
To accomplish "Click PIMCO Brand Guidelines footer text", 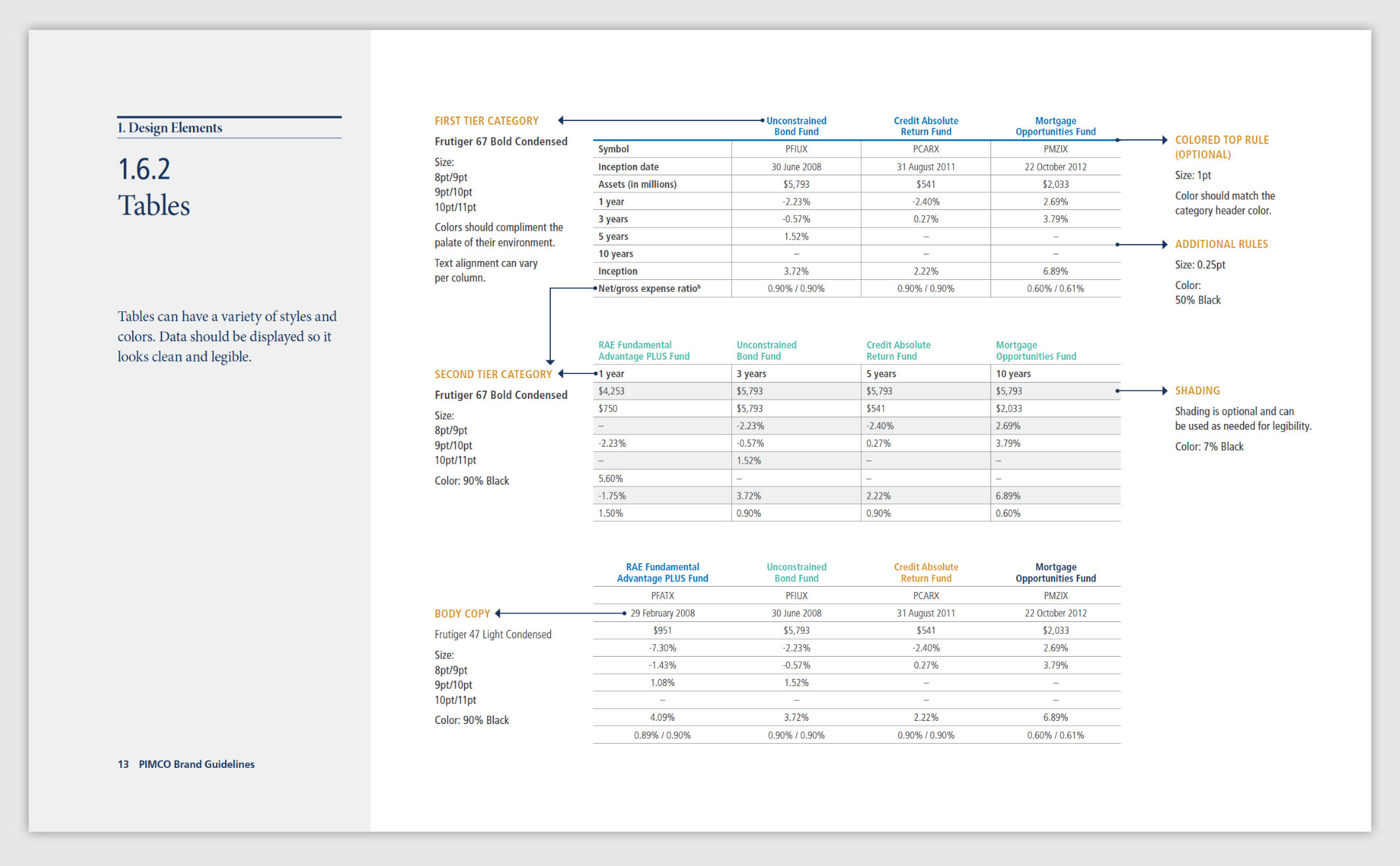I will [196, 764].
